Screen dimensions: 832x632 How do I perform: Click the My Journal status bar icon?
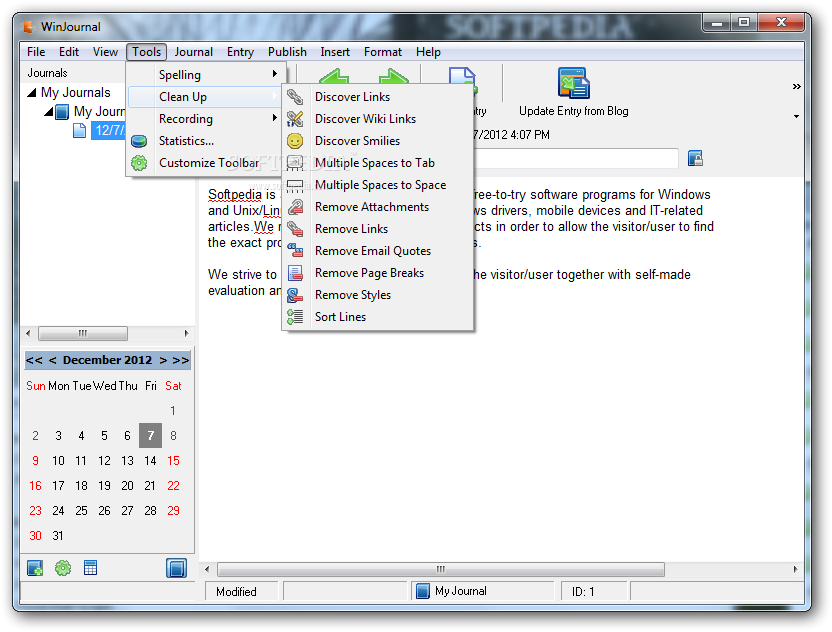tap(423, 591)
